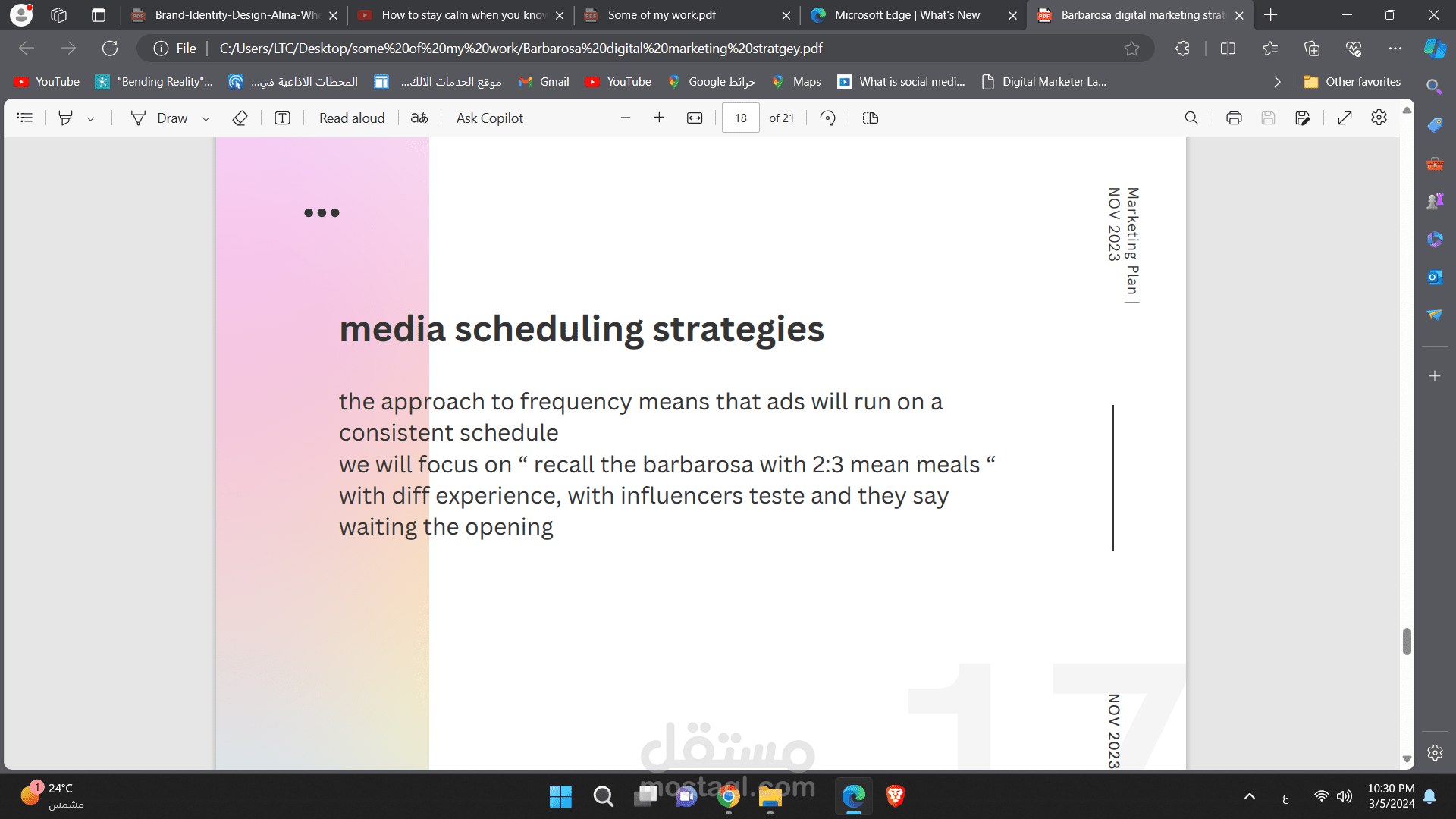The height and width of the screenshot is (819, 1456).
Task: Click the page number input field
Action: pyautogui.click(x=740, y=118)
